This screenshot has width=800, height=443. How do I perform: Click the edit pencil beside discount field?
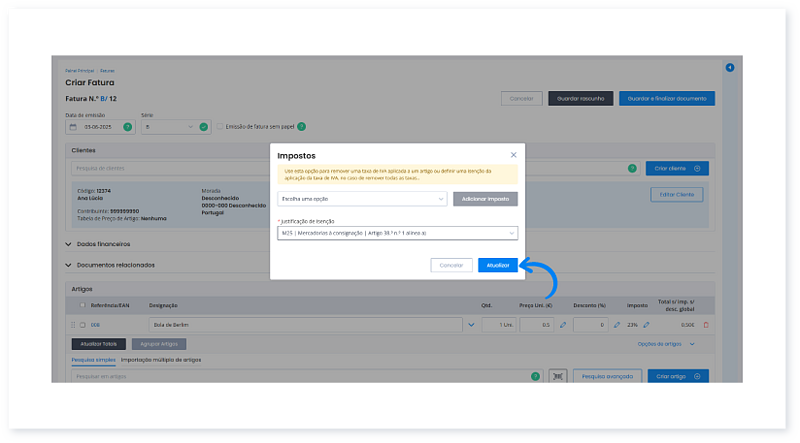pos(616,325)
